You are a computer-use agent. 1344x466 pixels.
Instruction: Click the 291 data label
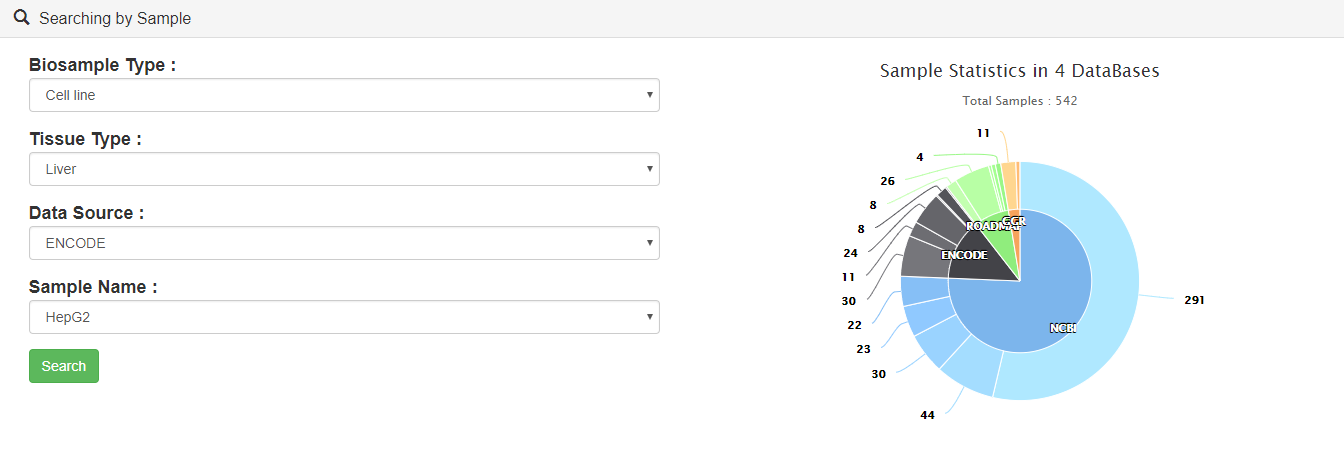[1194, 300]
